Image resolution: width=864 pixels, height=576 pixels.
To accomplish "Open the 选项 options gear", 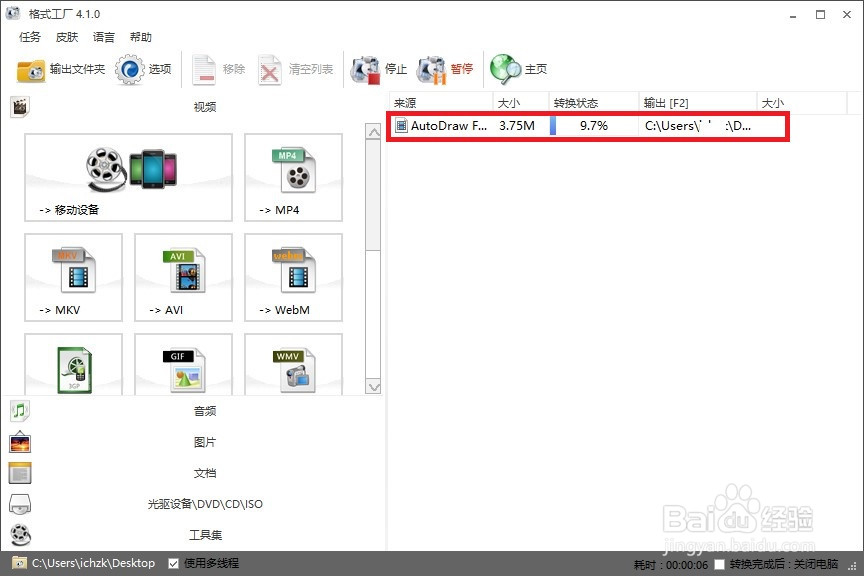I will pos(143,69).
